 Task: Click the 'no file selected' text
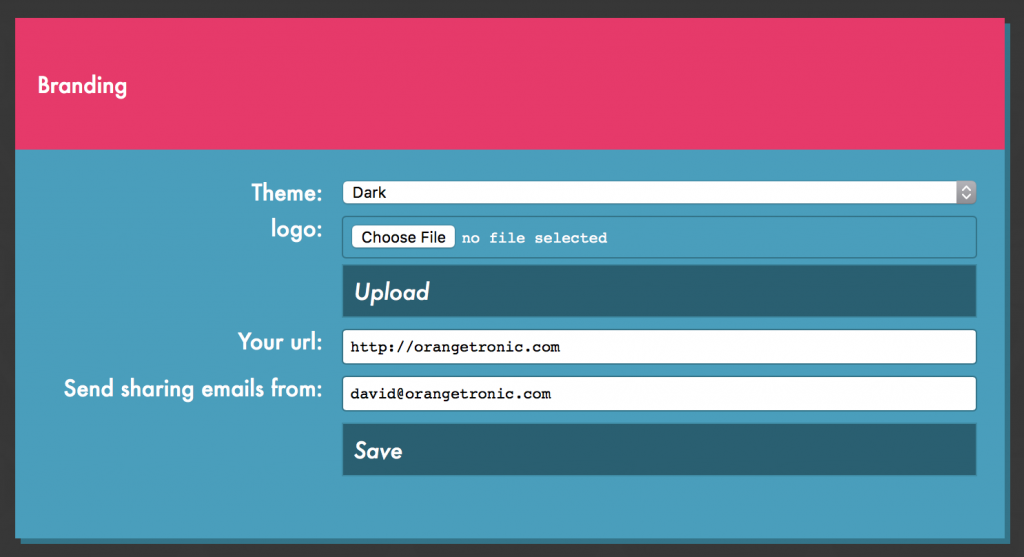[534, 238]
